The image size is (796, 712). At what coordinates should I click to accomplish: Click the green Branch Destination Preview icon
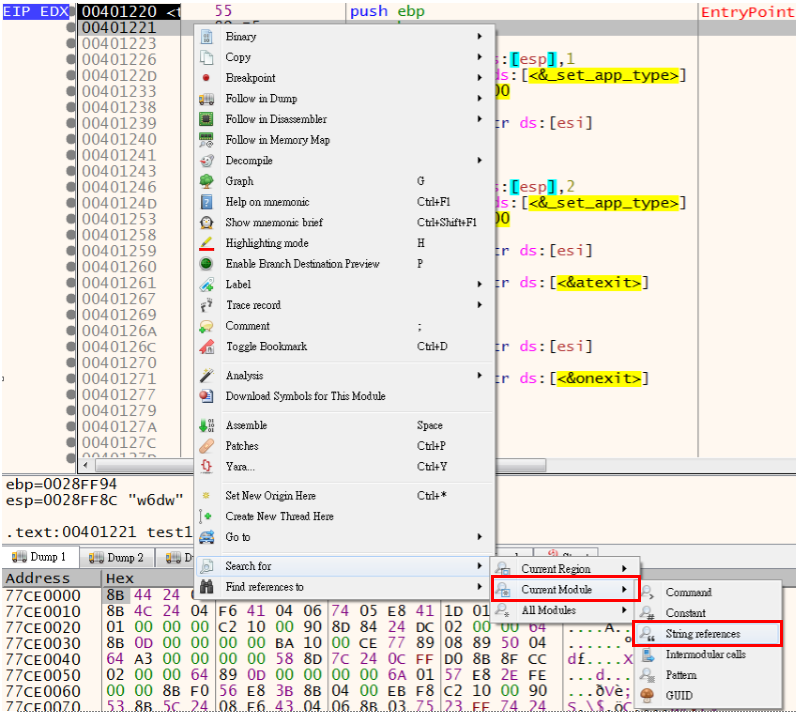pos(206,263)
